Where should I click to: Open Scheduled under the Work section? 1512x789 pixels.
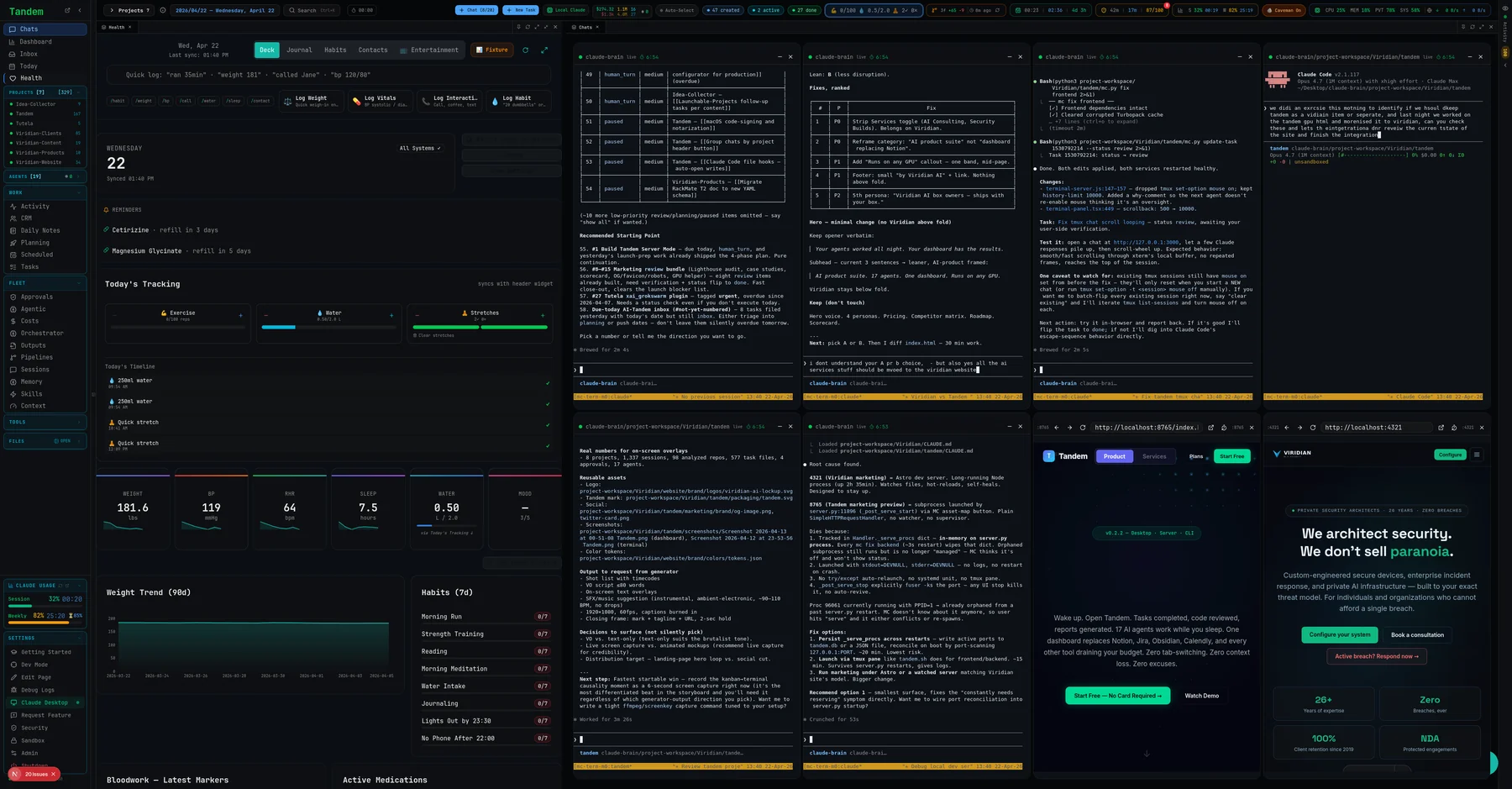point(45,255)
